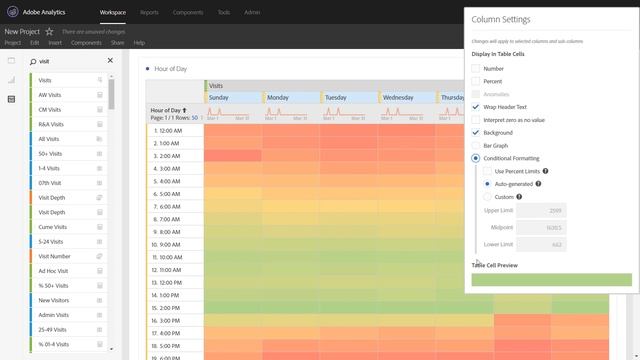
Task: Click the icon beside Cume Visits
Action: 100,227
